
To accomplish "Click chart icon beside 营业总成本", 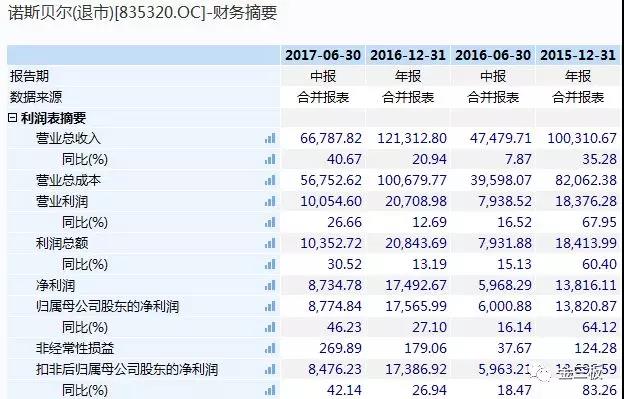I will [x=270, y=180].
